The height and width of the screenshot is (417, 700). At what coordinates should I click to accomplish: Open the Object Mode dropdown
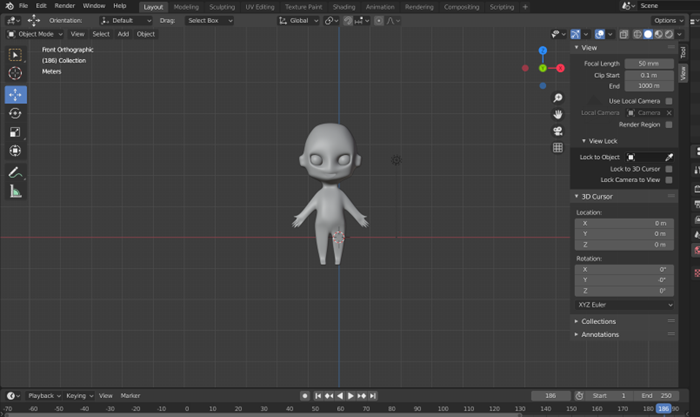pyautogui.click(x=35, y=34)
